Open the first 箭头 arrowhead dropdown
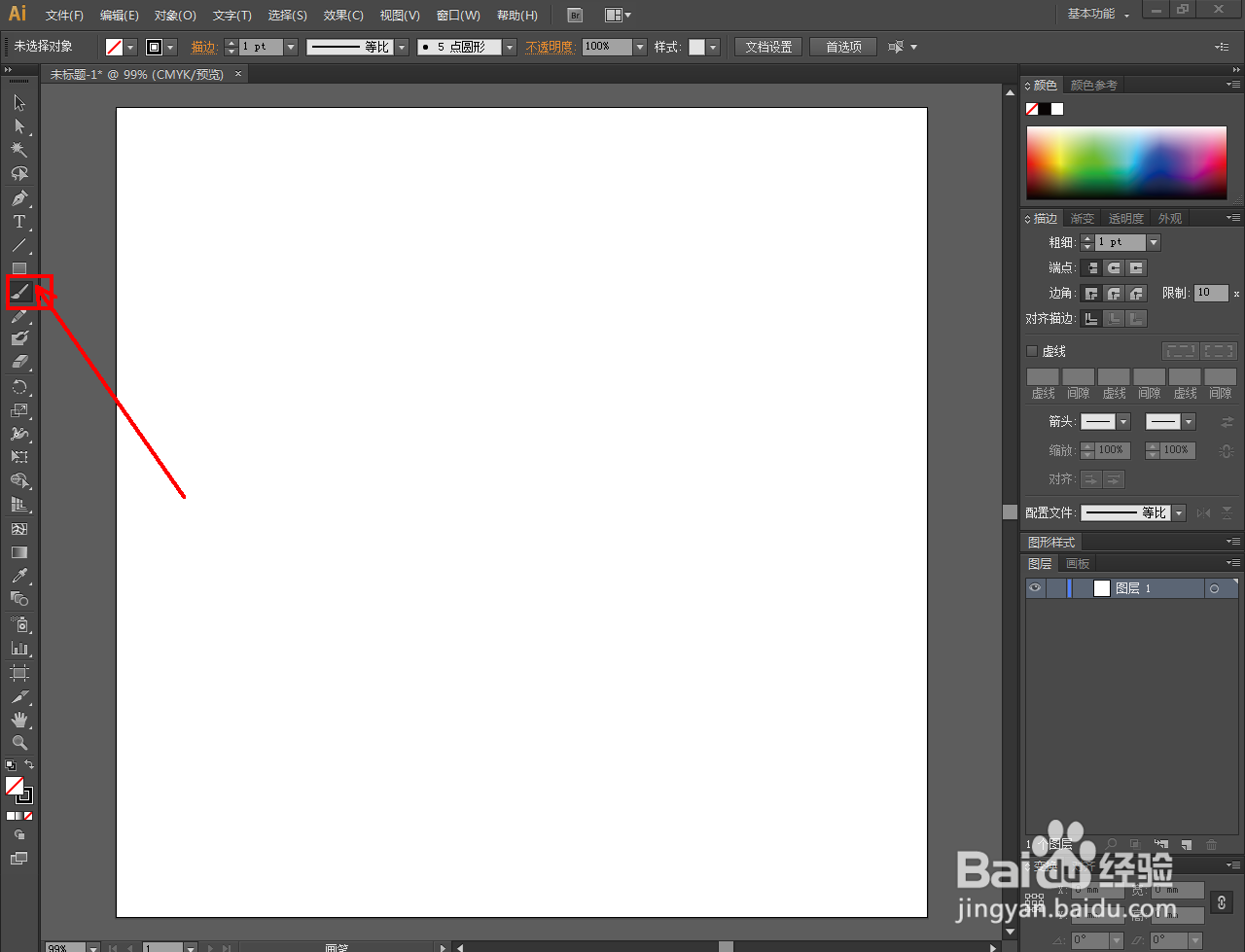 click(x=1123, y=422)
